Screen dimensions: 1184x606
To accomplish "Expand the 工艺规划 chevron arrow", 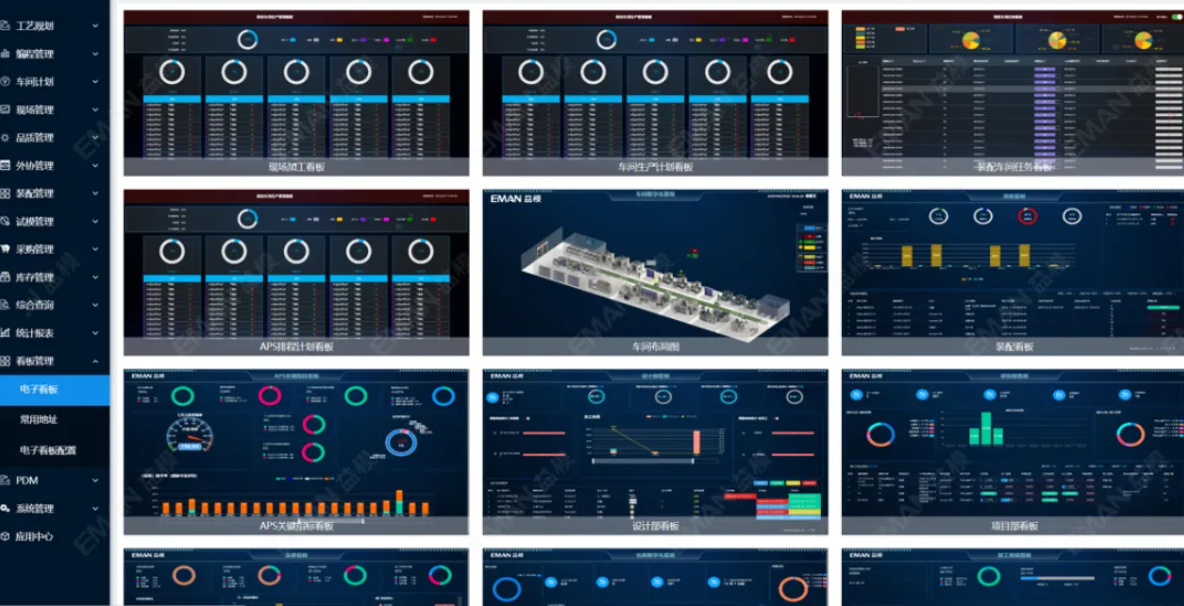I will [x=95, y=26].
